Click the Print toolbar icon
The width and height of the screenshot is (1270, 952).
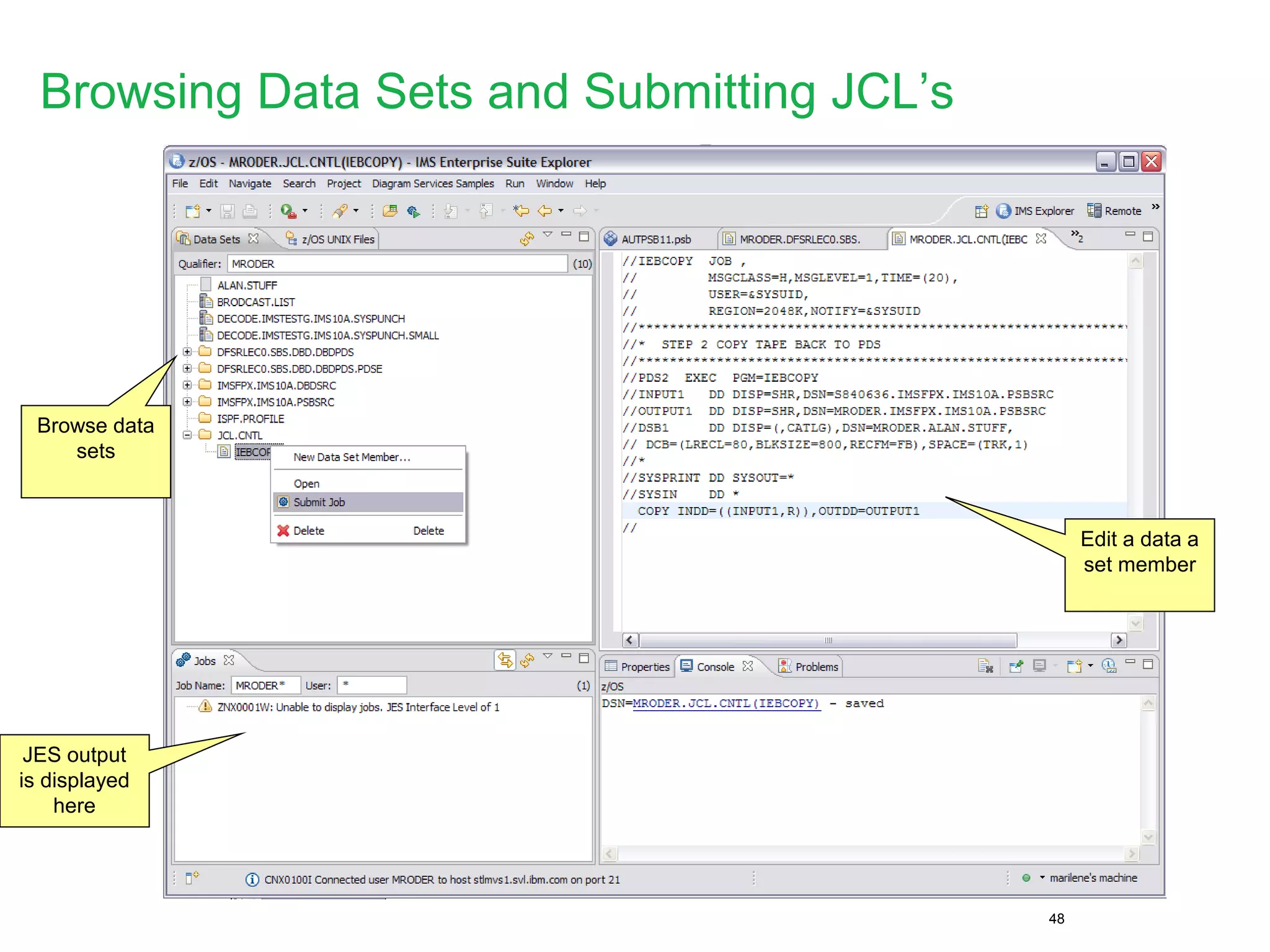[250, 211]
